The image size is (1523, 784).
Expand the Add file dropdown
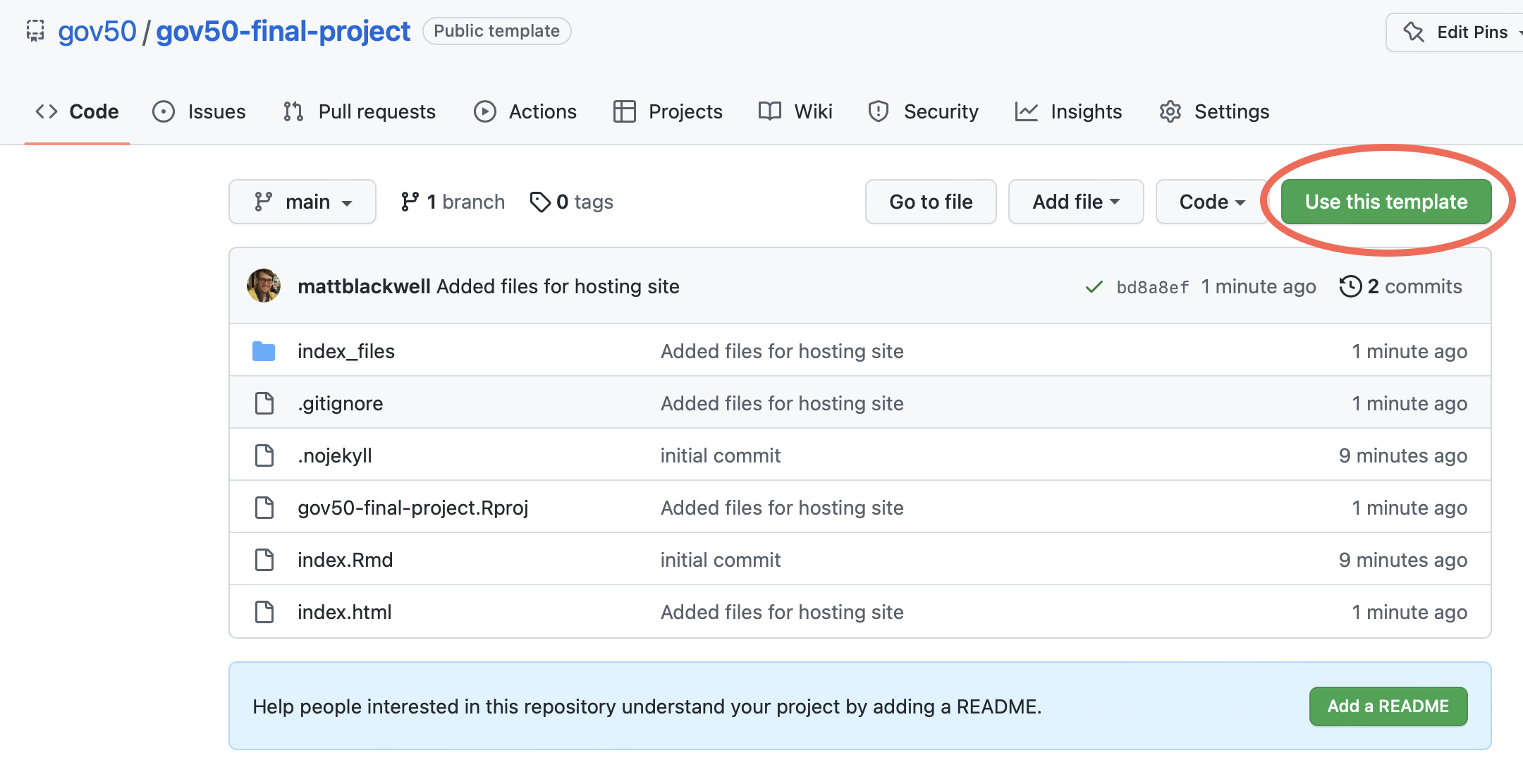1076,202
